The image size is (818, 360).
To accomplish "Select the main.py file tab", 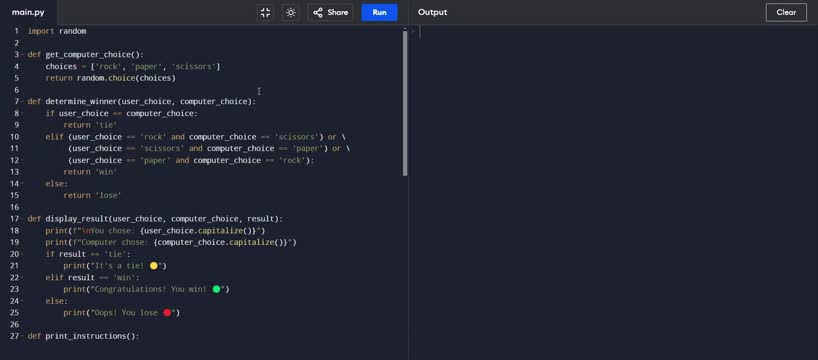I will click(x=28, y=13).
